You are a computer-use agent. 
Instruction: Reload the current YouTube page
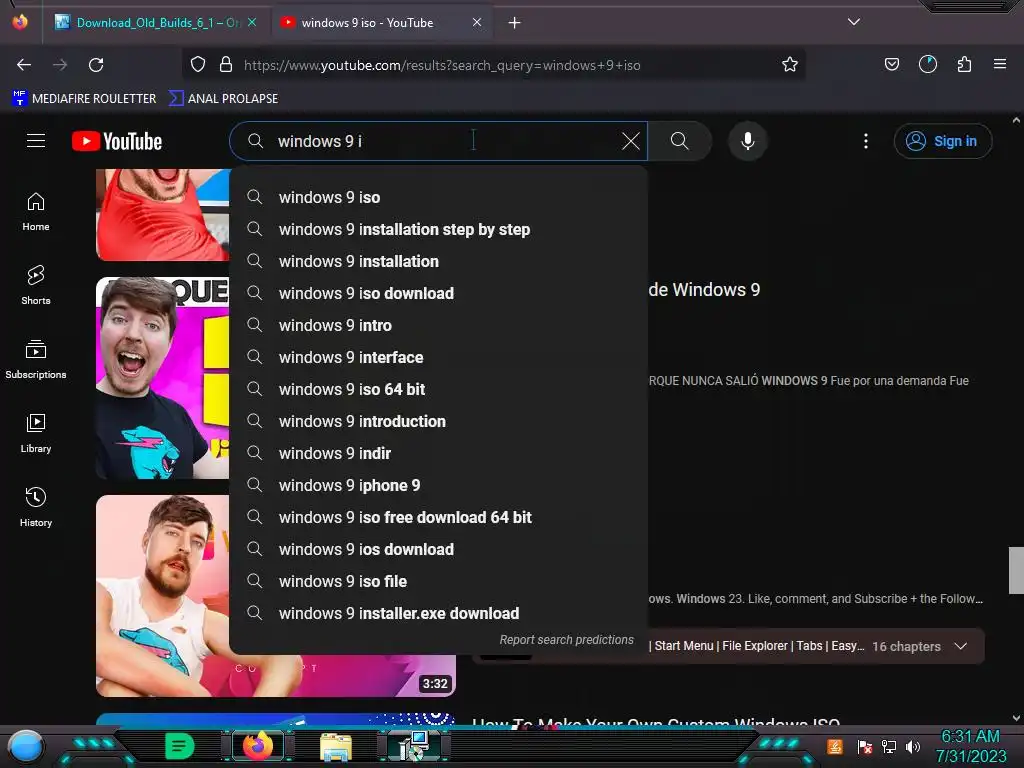(96, 65)
